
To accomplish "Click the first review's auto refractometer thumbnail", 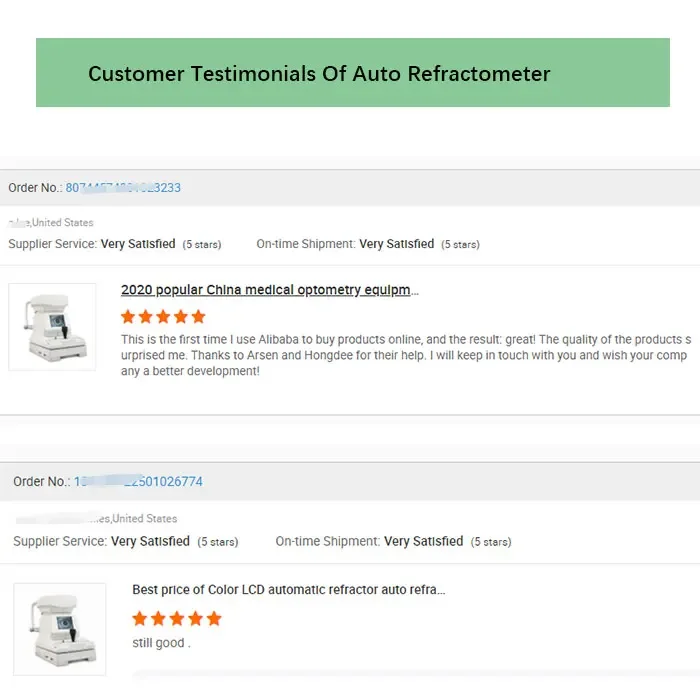I will [x=52, y=327].
